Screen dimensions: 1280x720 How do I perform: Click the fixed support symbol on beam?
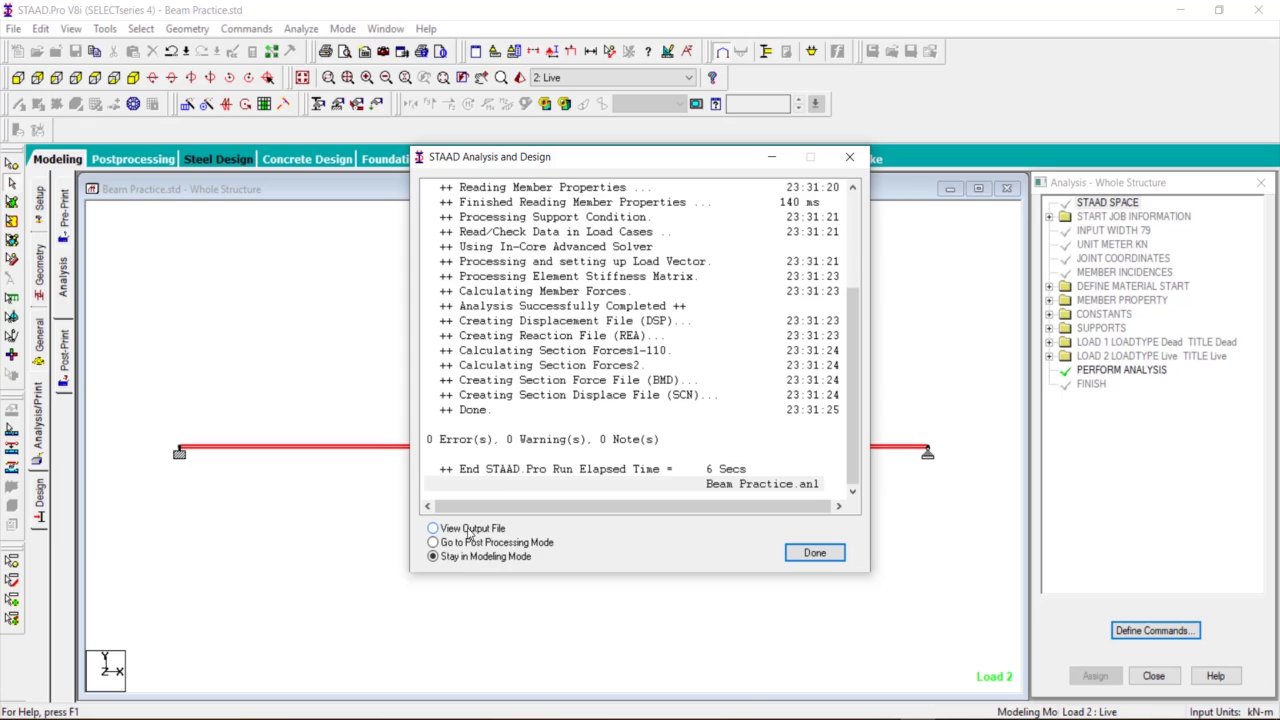179,453
